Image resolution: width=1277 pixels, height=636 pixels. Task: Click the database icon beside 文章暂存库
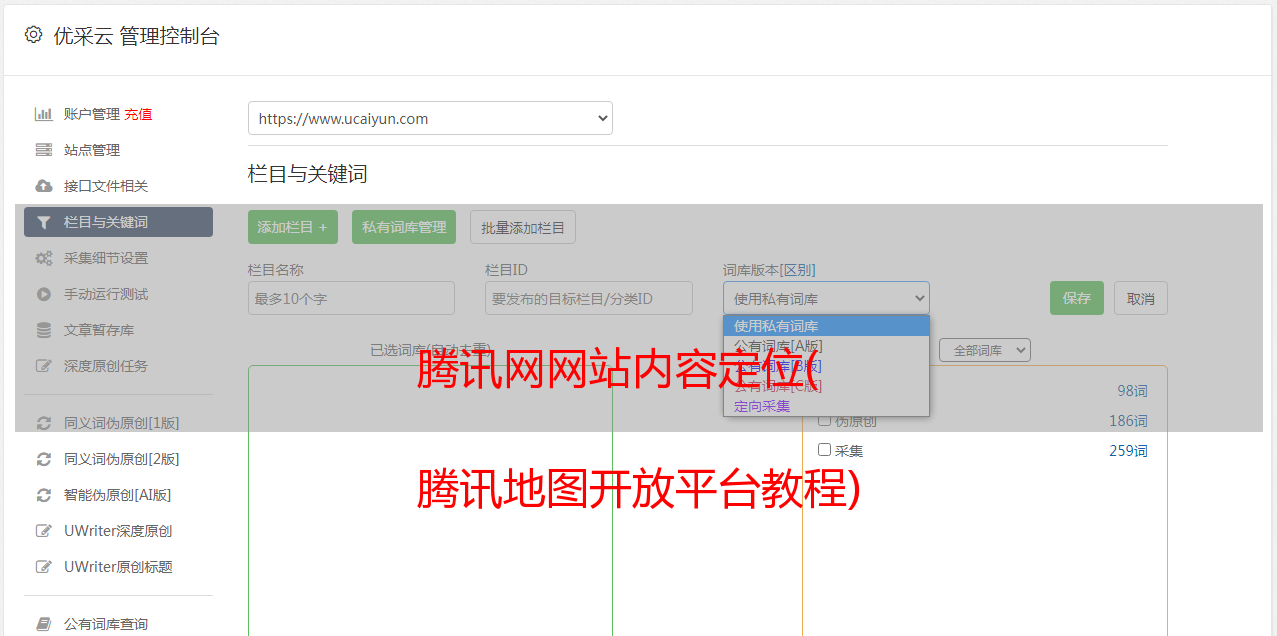(x=44, y=330)
